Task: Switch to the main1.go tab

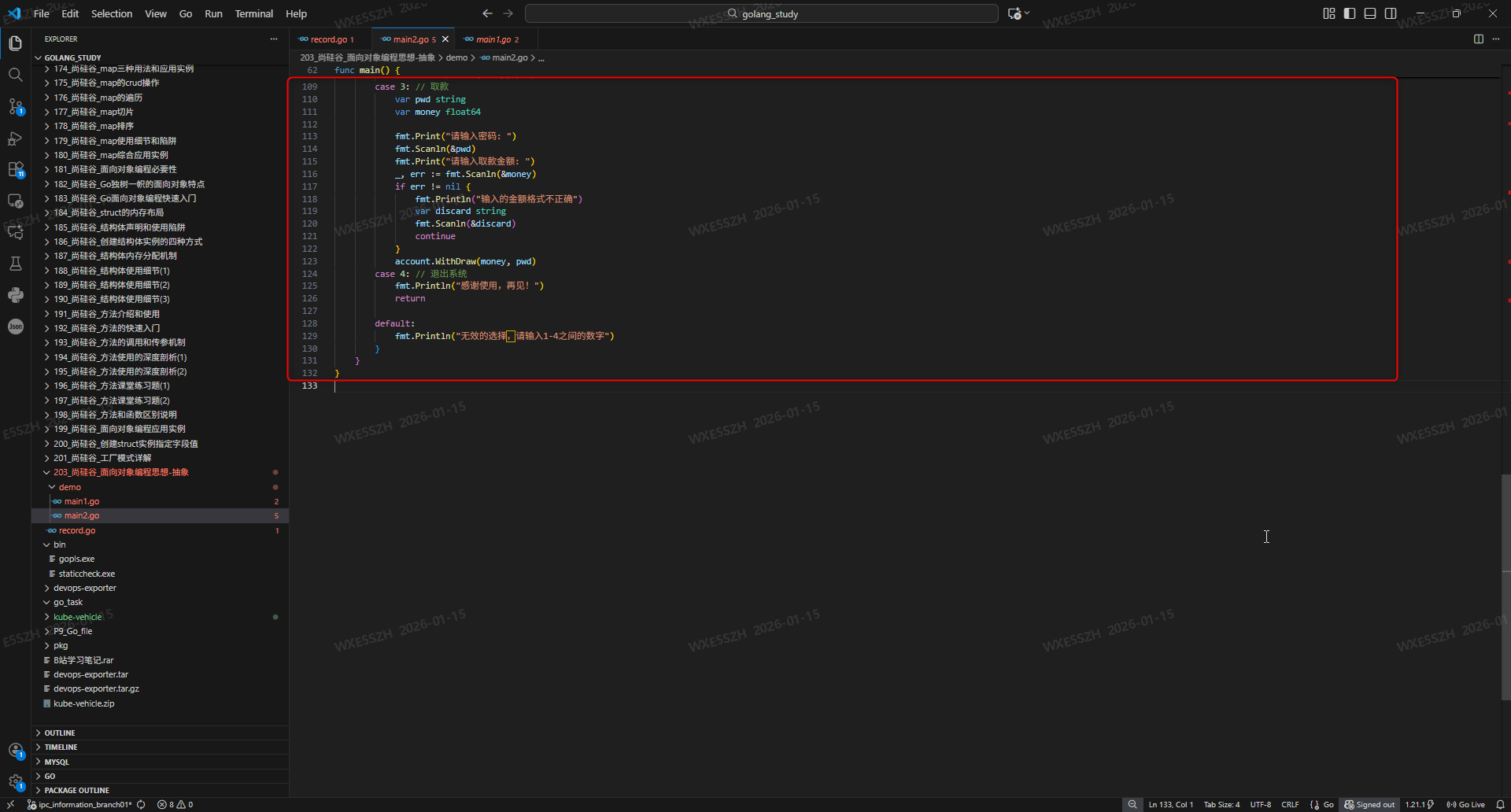Action: (x=493, y=39)
